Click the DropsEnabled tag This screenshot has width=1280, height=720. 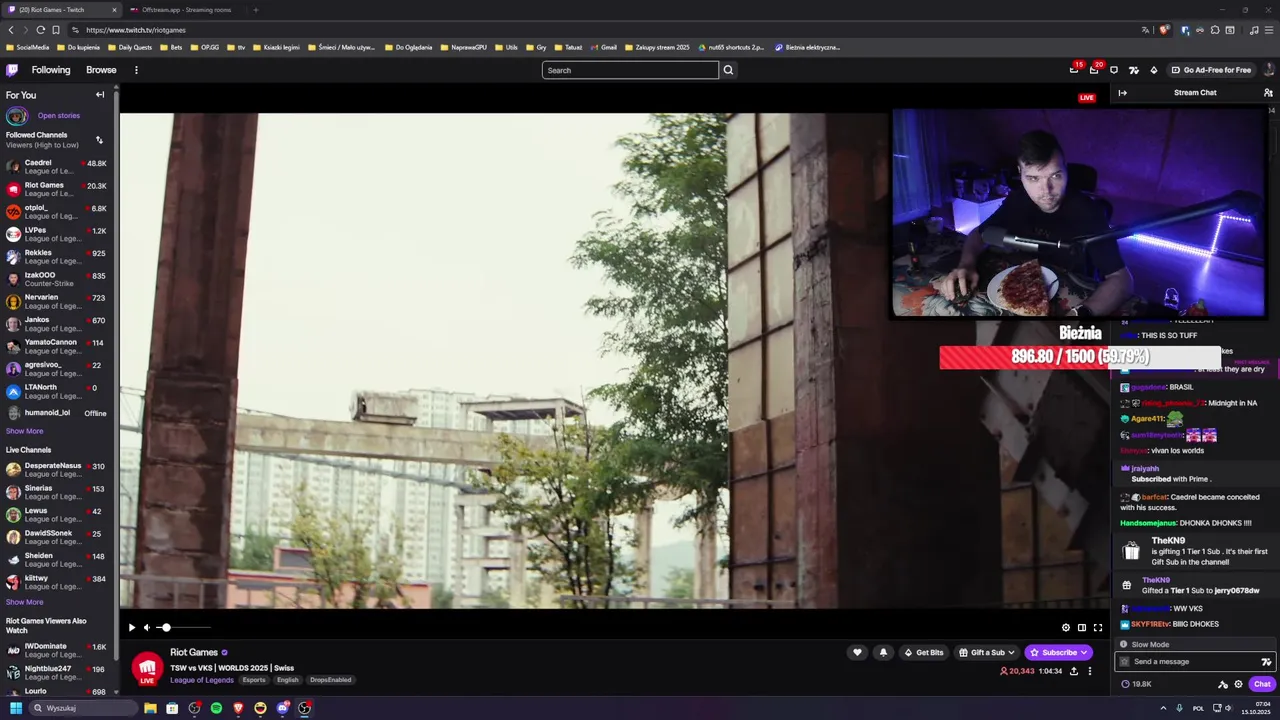click(331, 680)
